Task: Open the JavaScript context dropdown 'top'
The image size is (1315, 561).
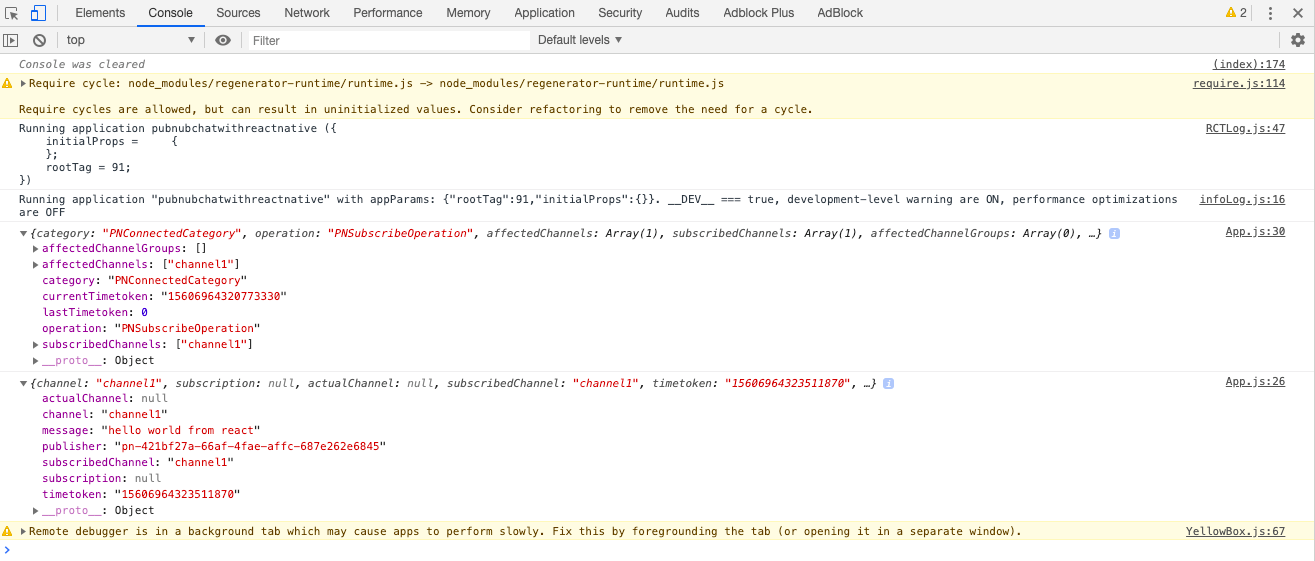Action: pyautogui.click(x=130, y=40)
